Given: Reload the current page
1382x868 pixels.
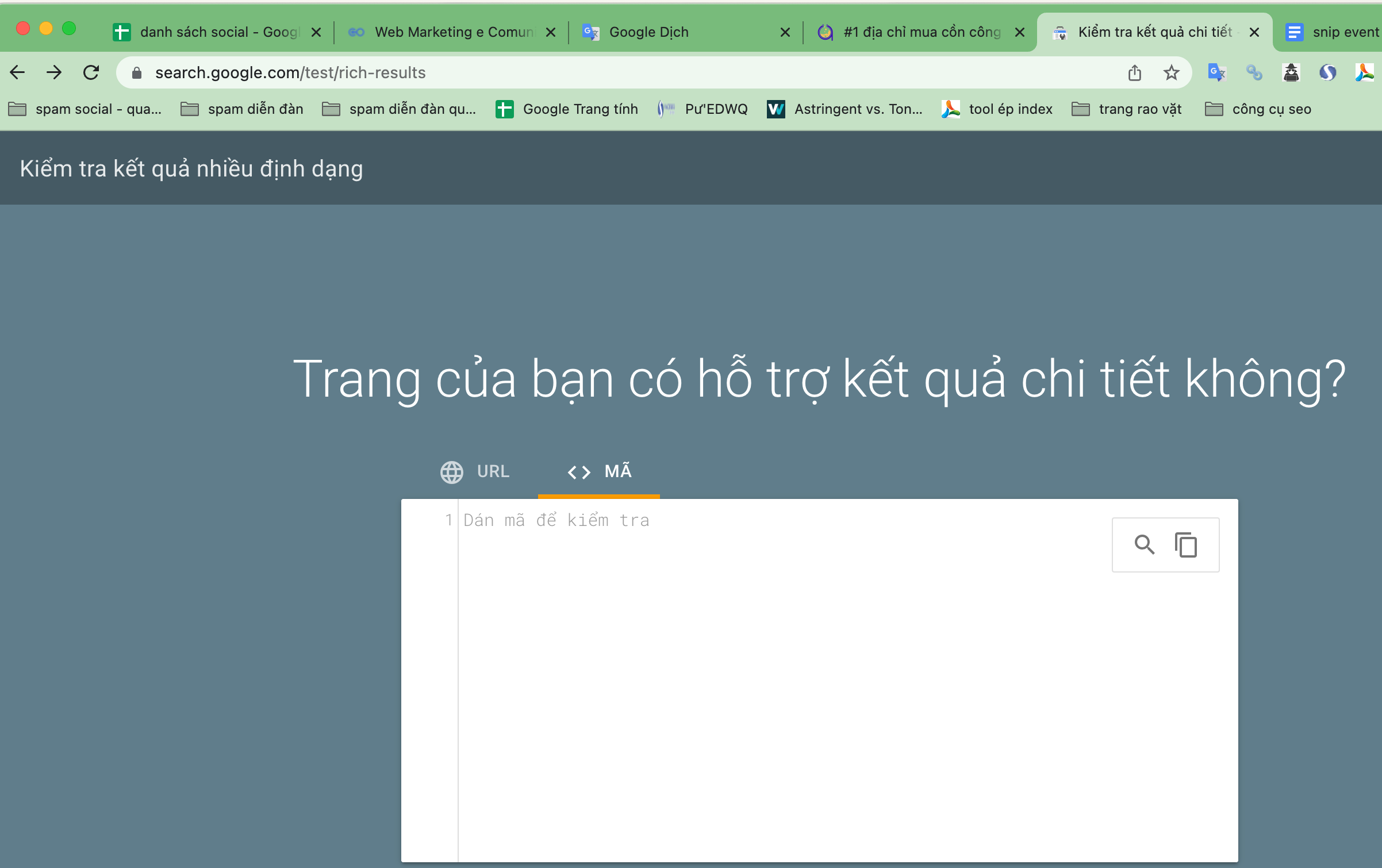Looking at the screenshot, I should 91,72.
